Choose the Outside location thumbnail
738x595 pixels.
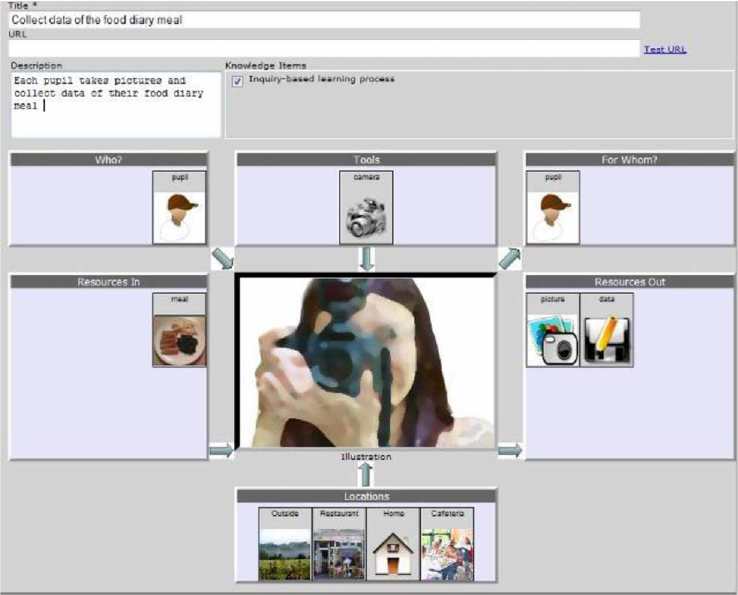click(x=285, y=550)
